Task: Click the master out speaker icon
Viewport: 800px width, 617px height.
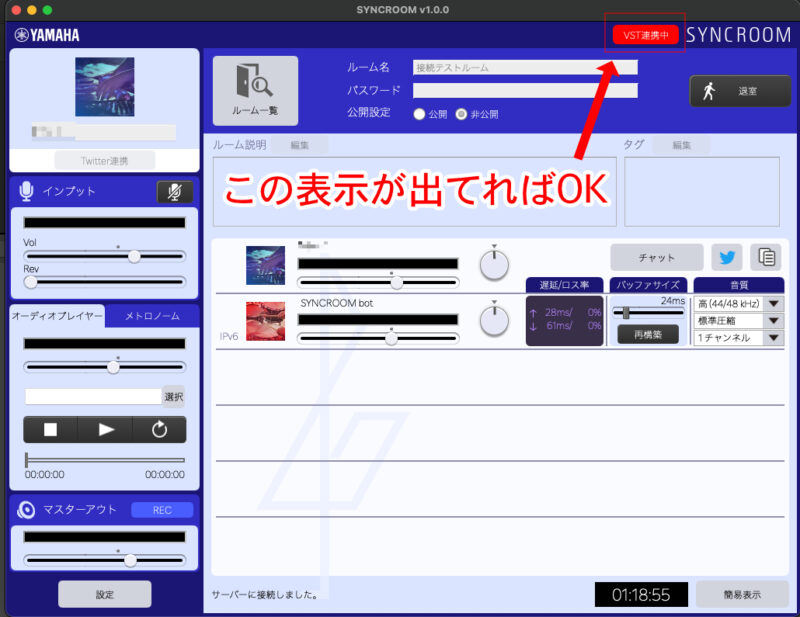Action: 26,509
